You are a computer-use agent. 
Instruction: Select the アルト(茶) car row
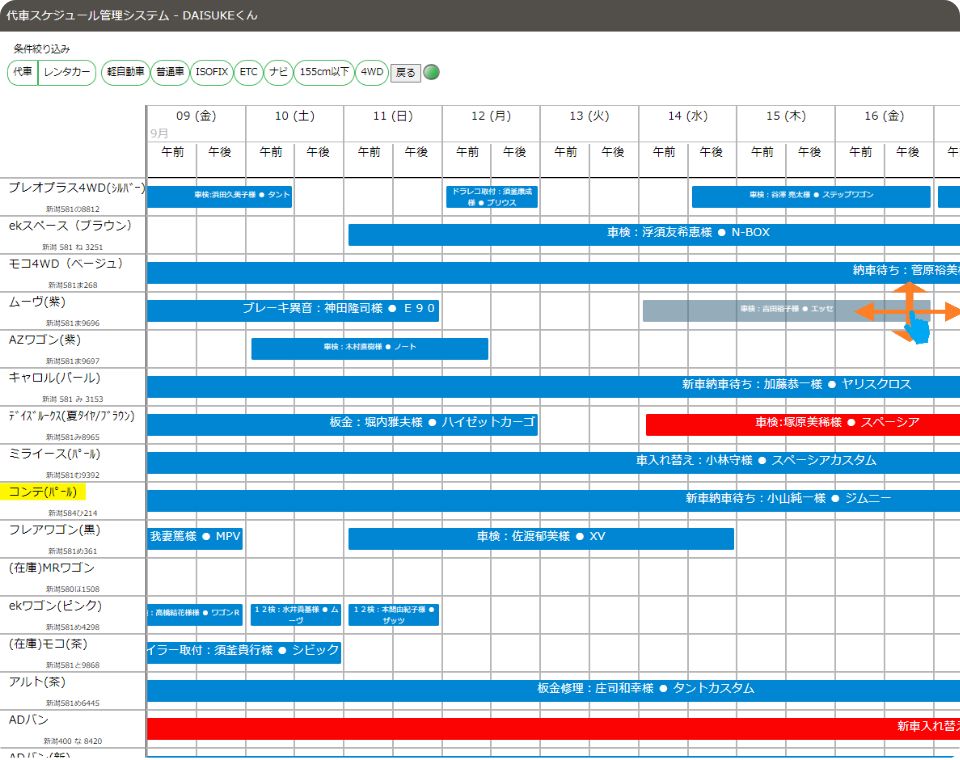click(x=73, y=690)
